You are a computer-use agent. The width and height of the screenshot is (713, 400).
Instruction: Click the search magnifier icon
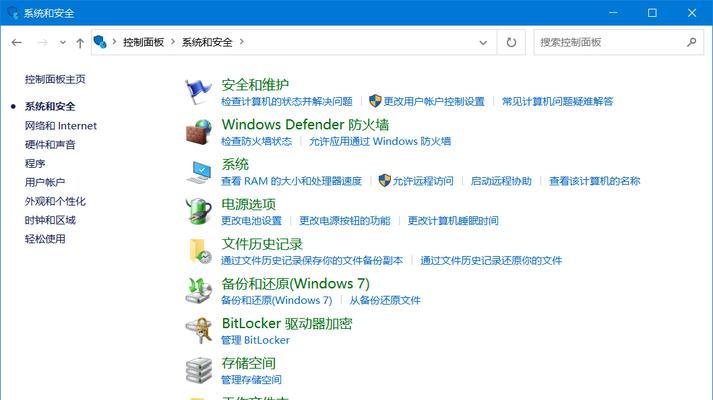[692, 42]
